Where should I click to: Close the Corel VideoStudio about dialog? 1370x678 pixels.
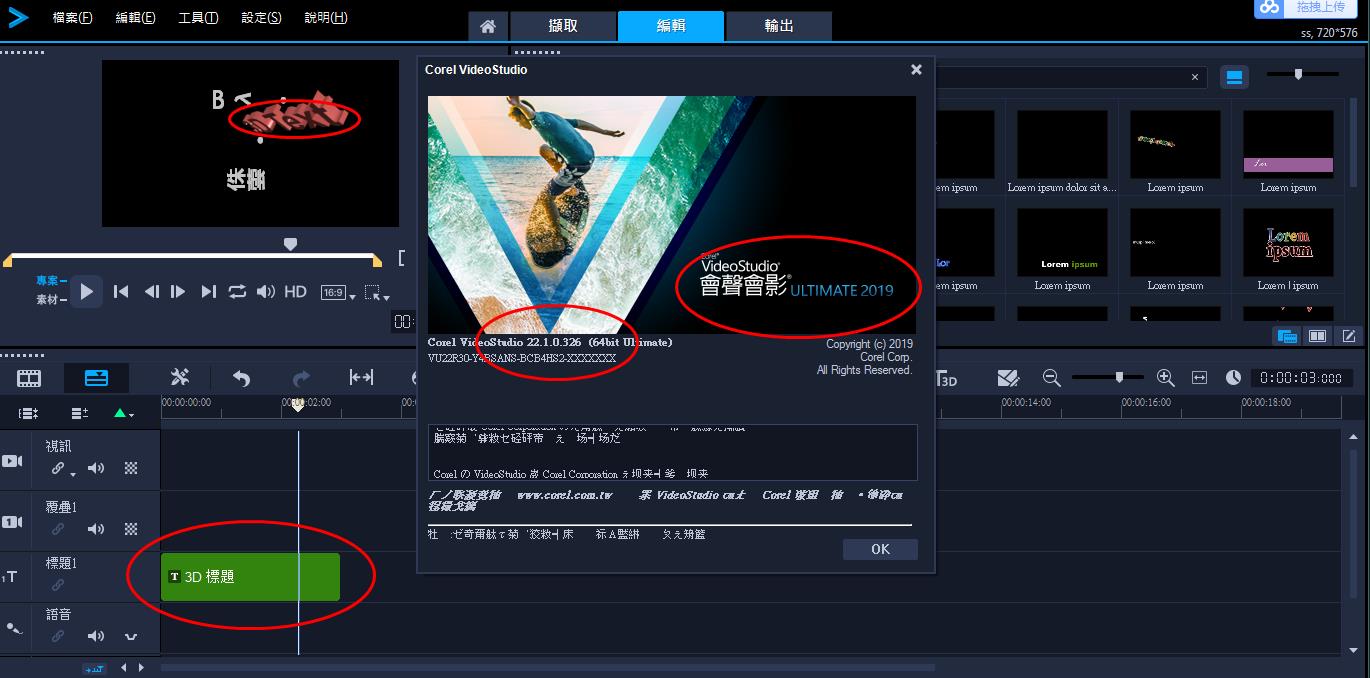[x=916, y=70]
